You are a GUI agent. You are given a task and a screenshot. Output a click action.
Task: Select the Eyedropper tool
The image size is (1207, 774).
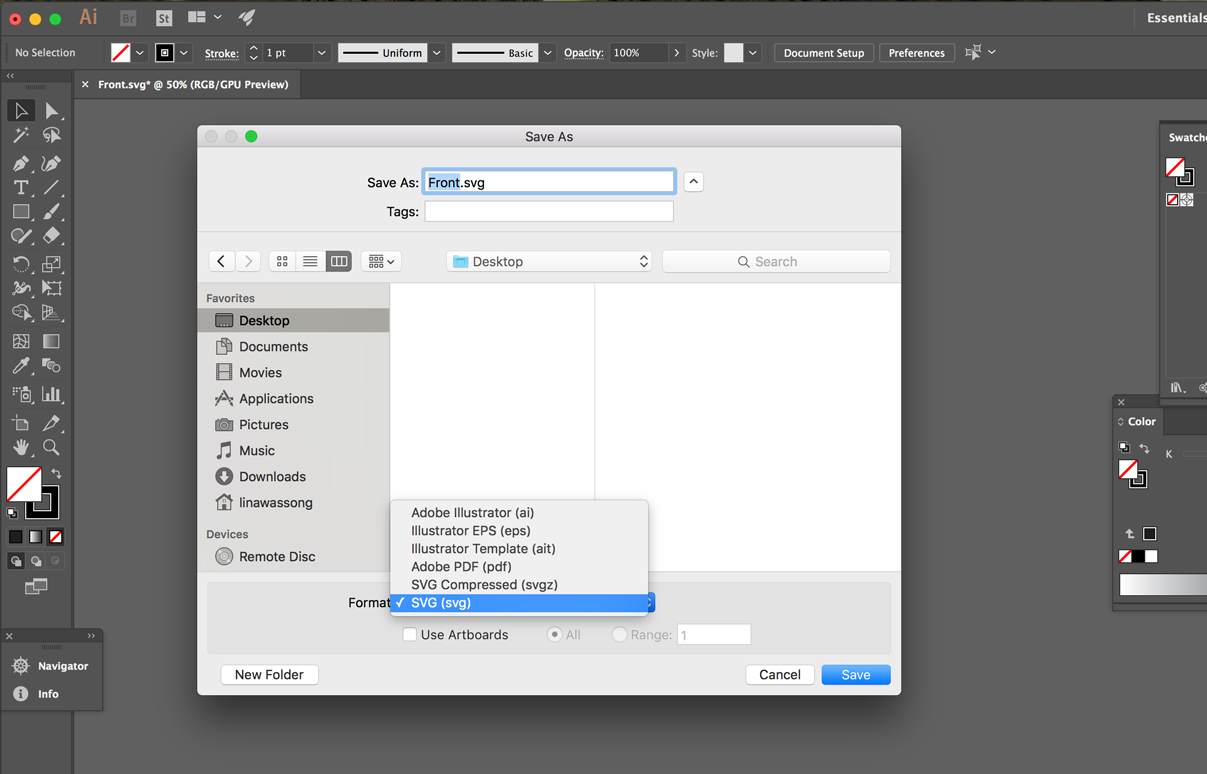pos(21,366)
